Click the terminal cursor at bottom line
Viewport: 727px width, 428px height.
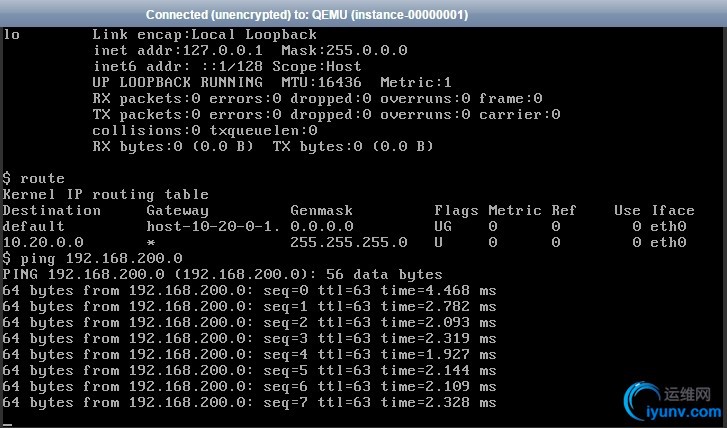7,425
